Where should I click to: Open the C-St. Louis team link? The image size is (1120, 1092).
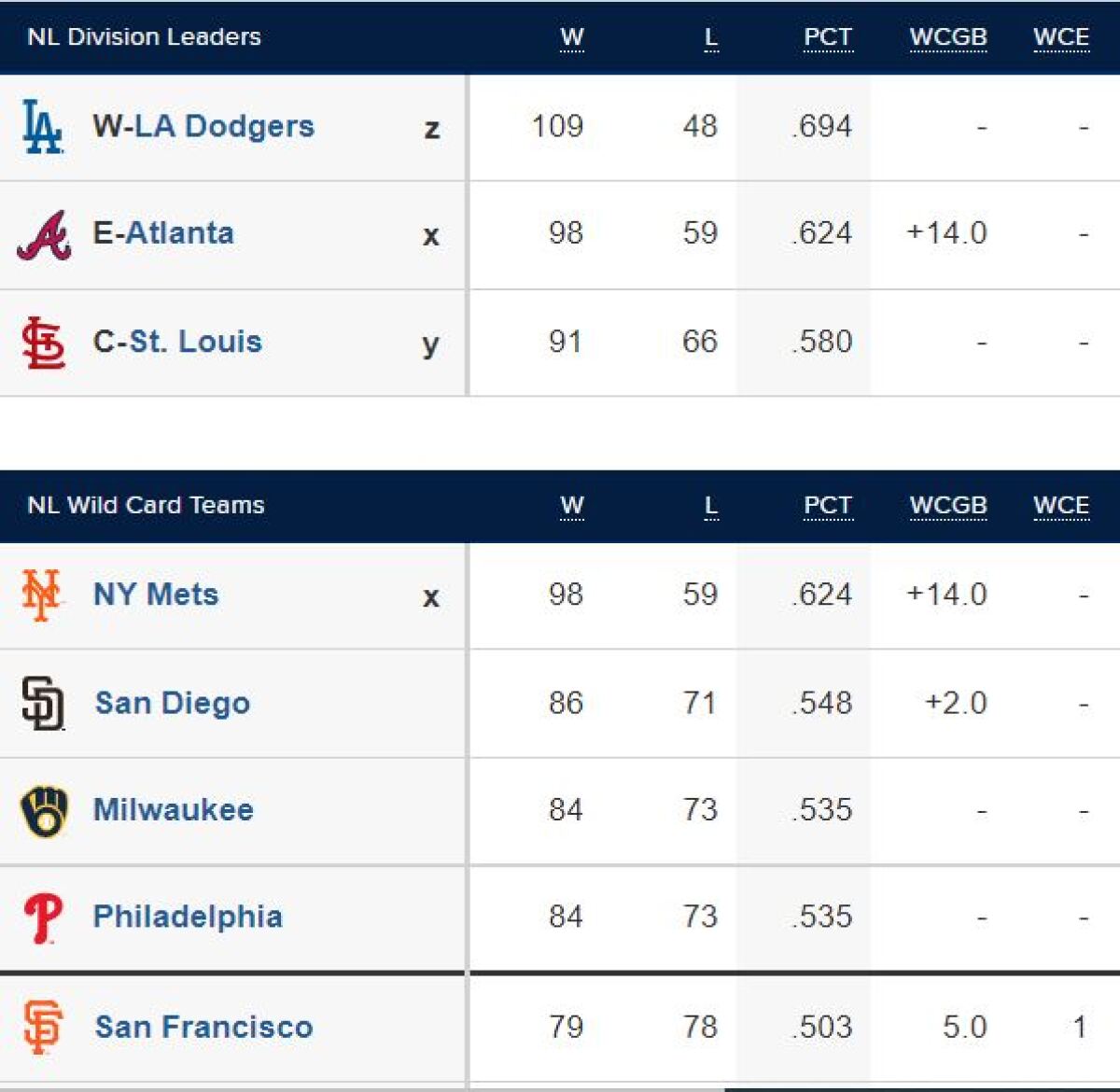(x=177, y=342)
